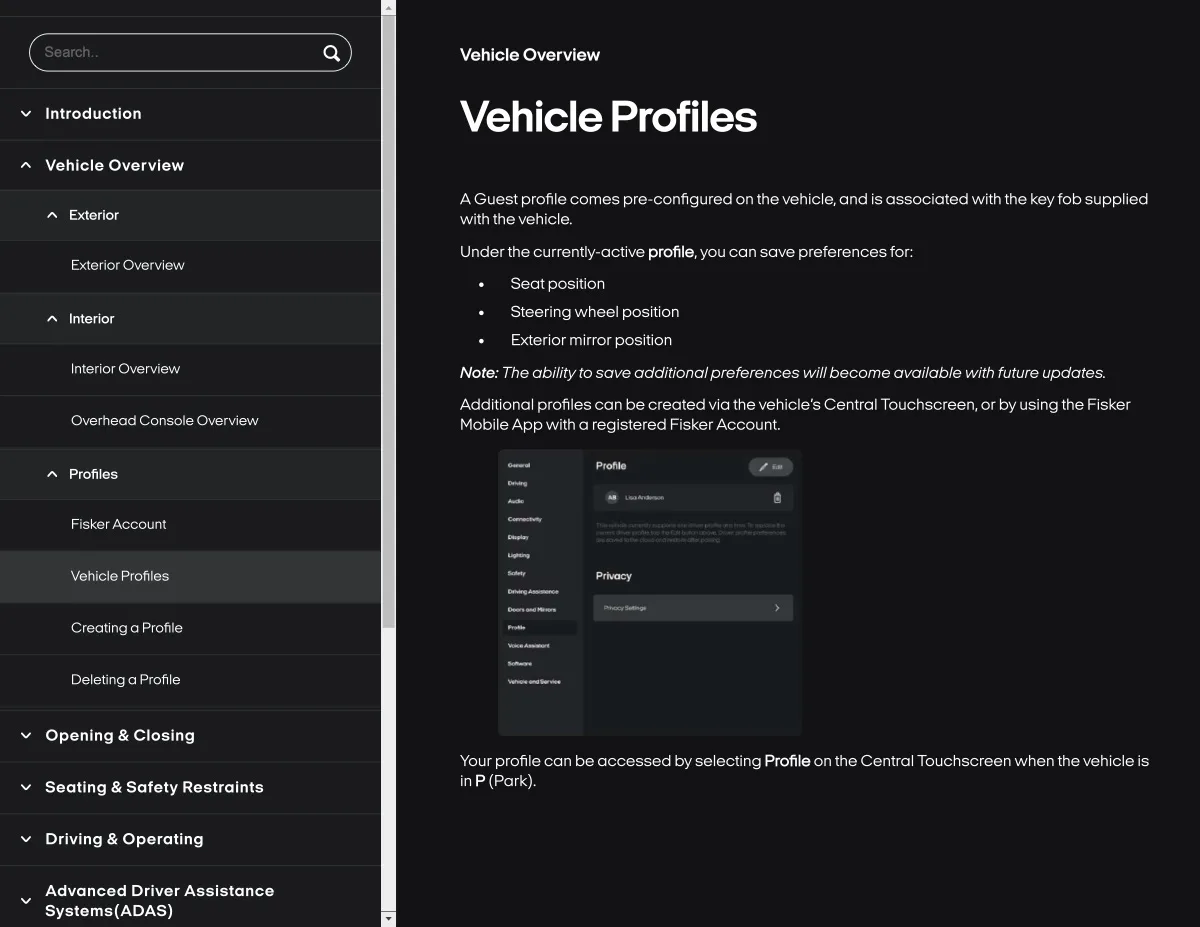Viewport: 1200px width, 927px height.
Task: Expand Advanced Driver Assistance Systems chevron
Action: click(26, 901)
